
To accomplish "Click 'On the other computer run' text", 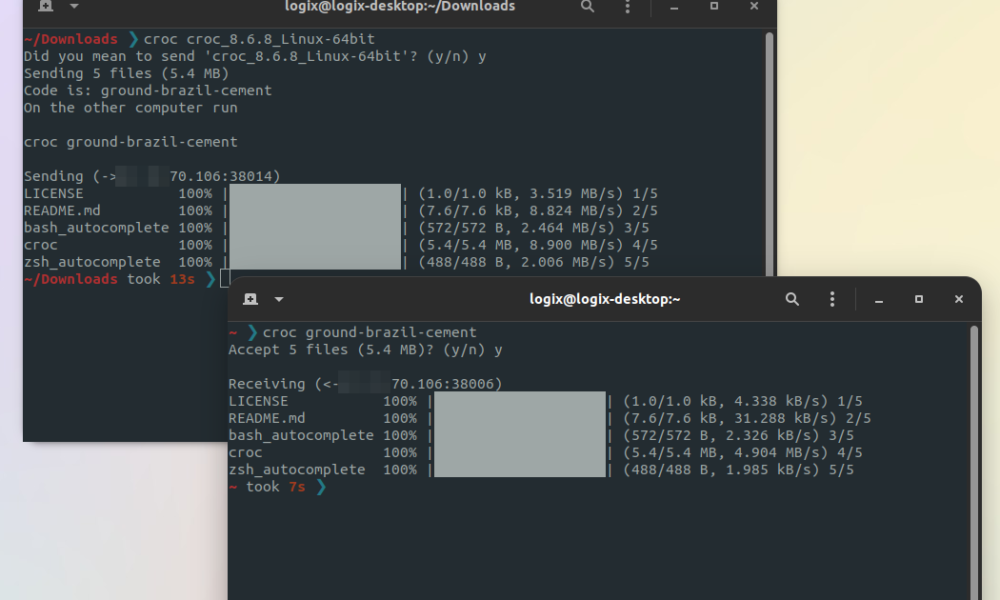I will coord(131,108).
